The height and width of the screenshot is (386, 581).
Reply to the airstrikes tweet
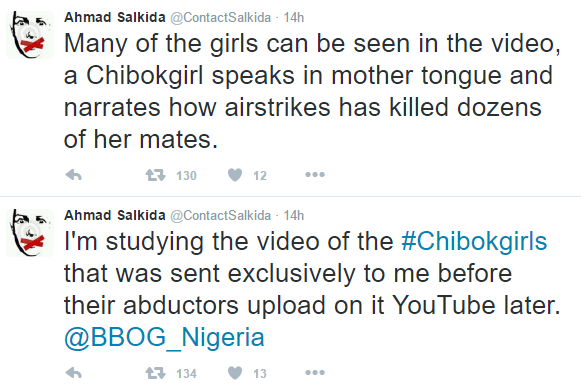74,174
